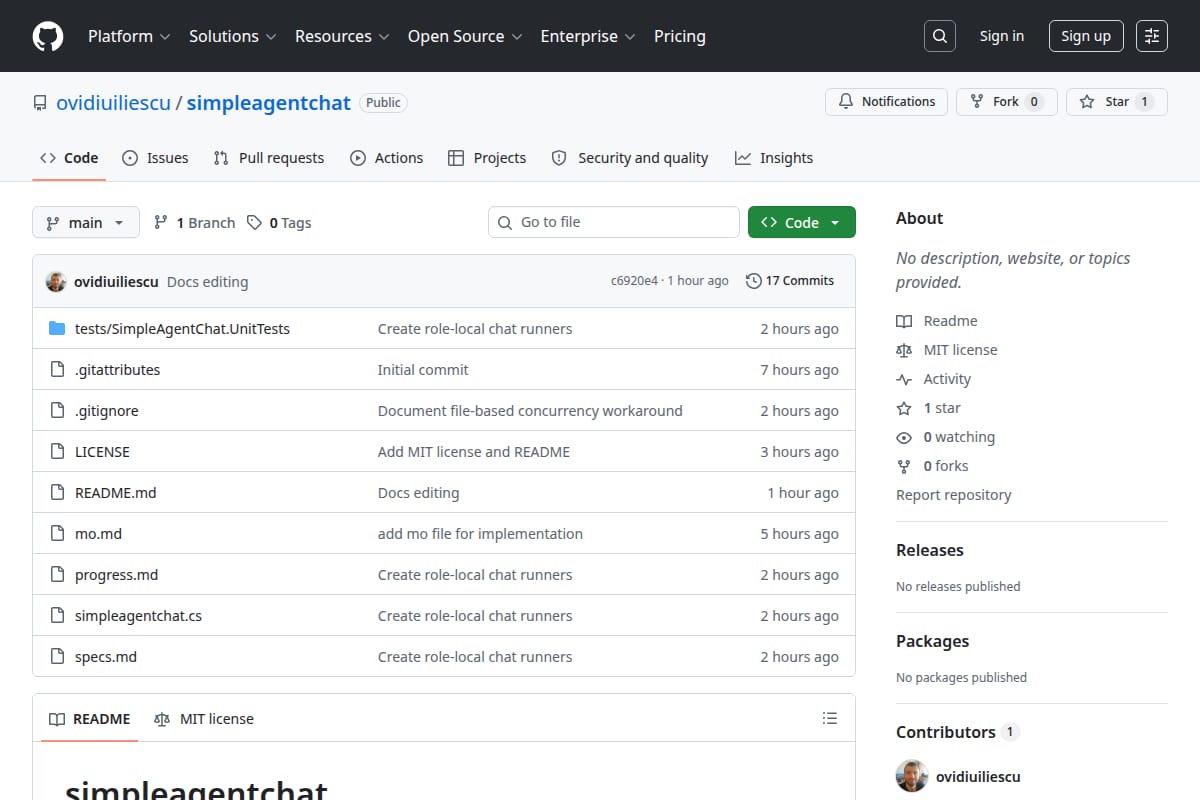Expand the Enterprise menu
The image size is (1200, 800).
pos(588,36)
